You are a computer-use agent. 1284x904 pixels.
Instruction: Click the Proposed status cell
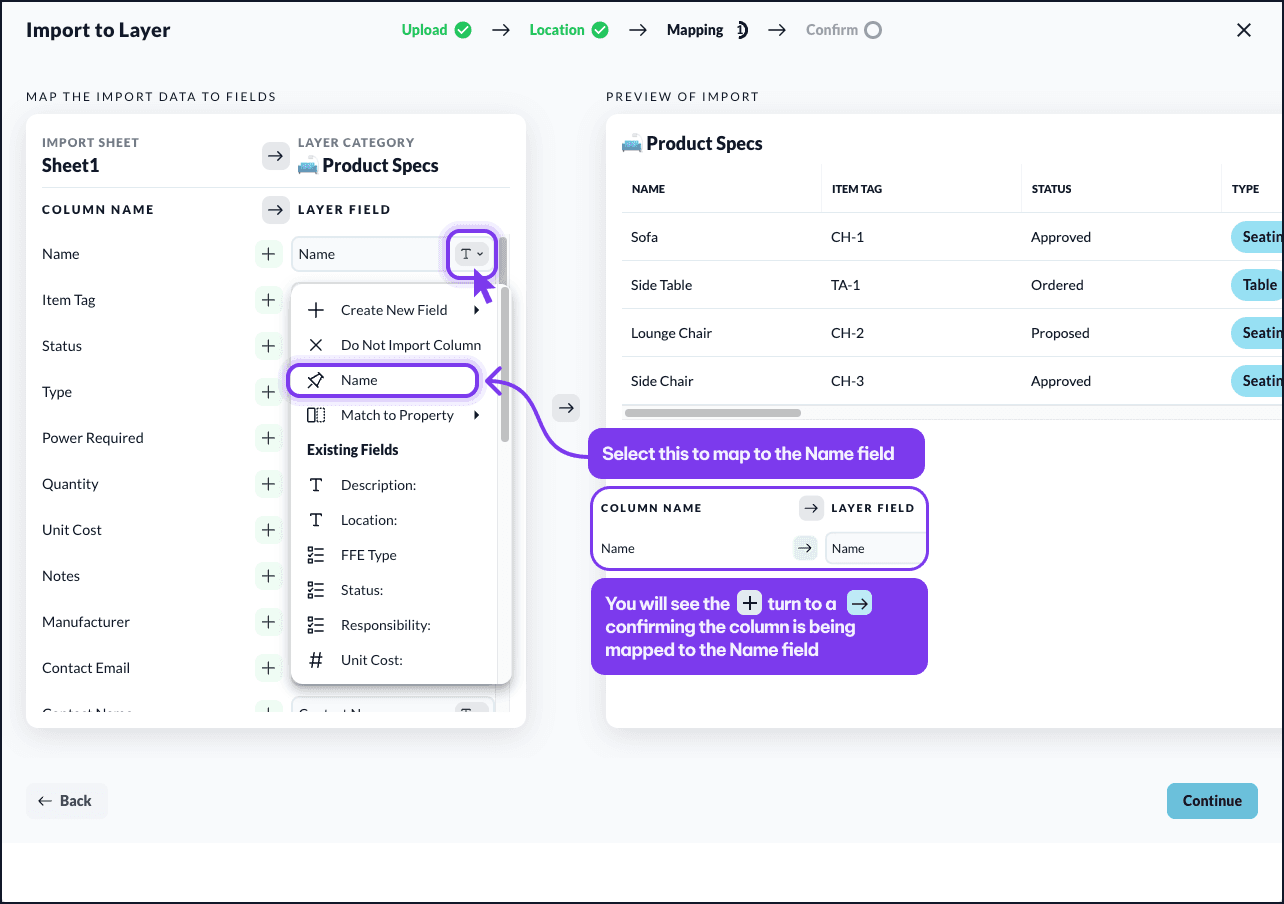pos(1060,333)
